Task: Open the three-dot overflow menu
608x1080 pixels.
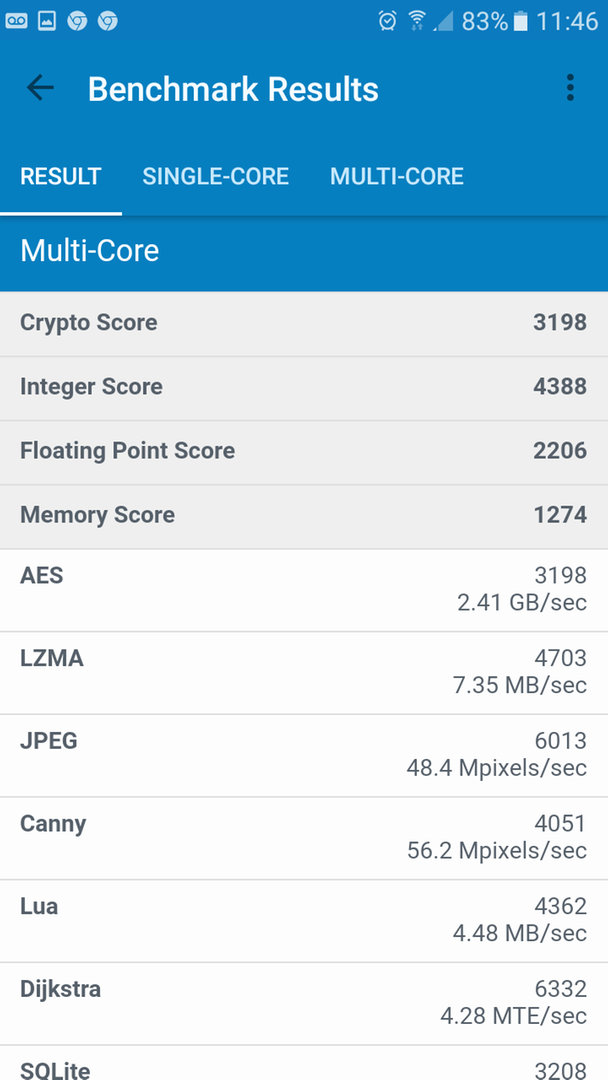Action: pyautogui.click(x=569, y=88)
